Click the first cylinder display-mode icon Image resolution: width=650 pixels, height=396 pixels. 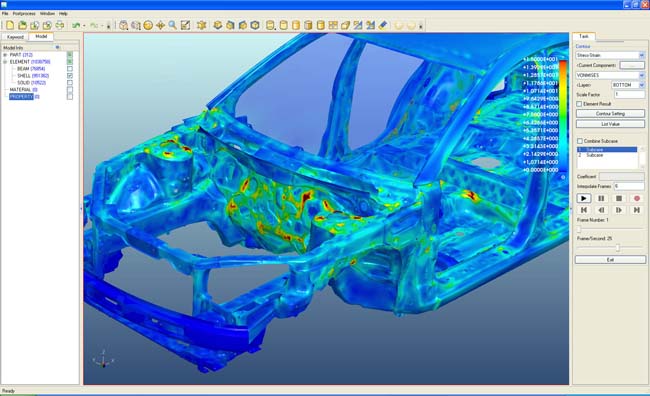[270, 26]
